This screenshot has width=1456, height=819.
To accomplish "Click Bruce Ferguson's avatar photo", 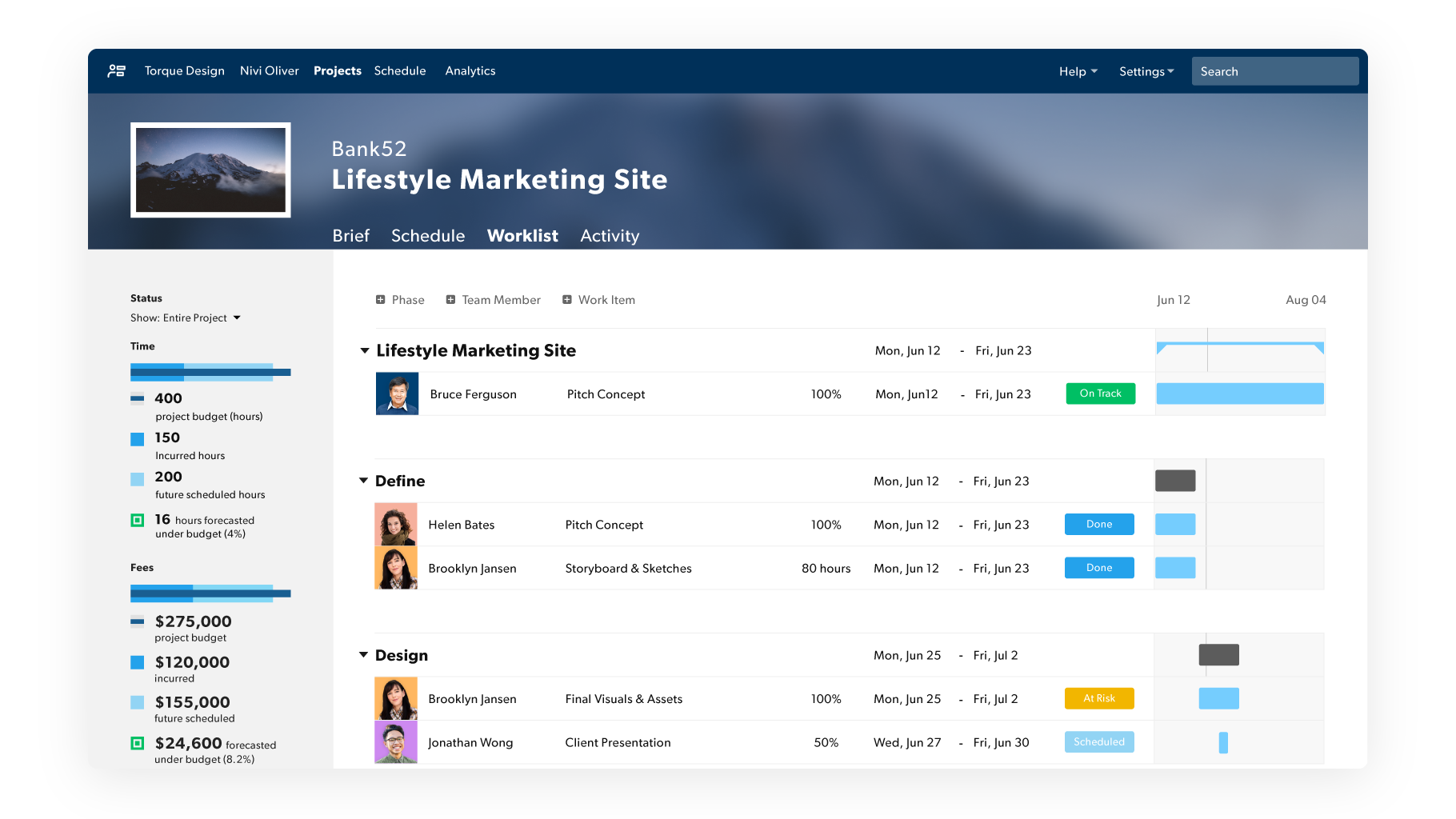I will point(397,394).
